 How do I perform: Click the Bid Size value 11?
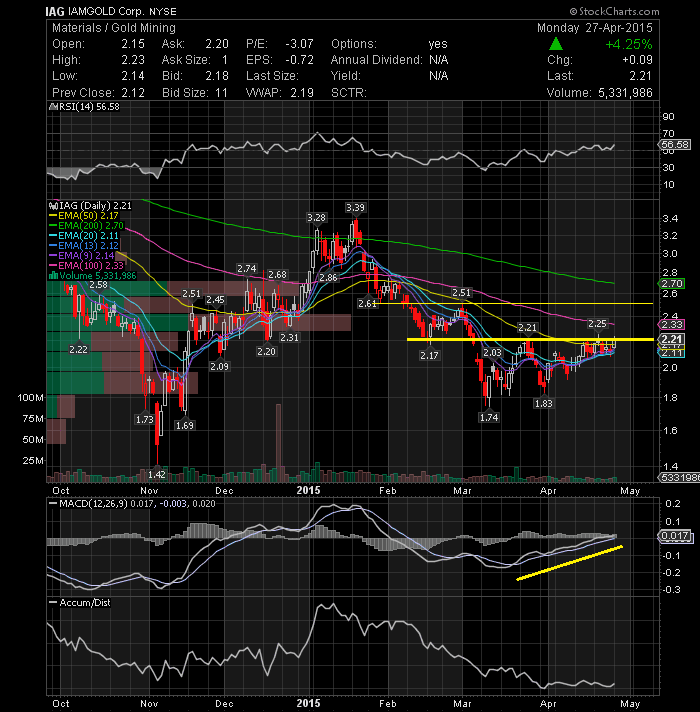[222, 93]
